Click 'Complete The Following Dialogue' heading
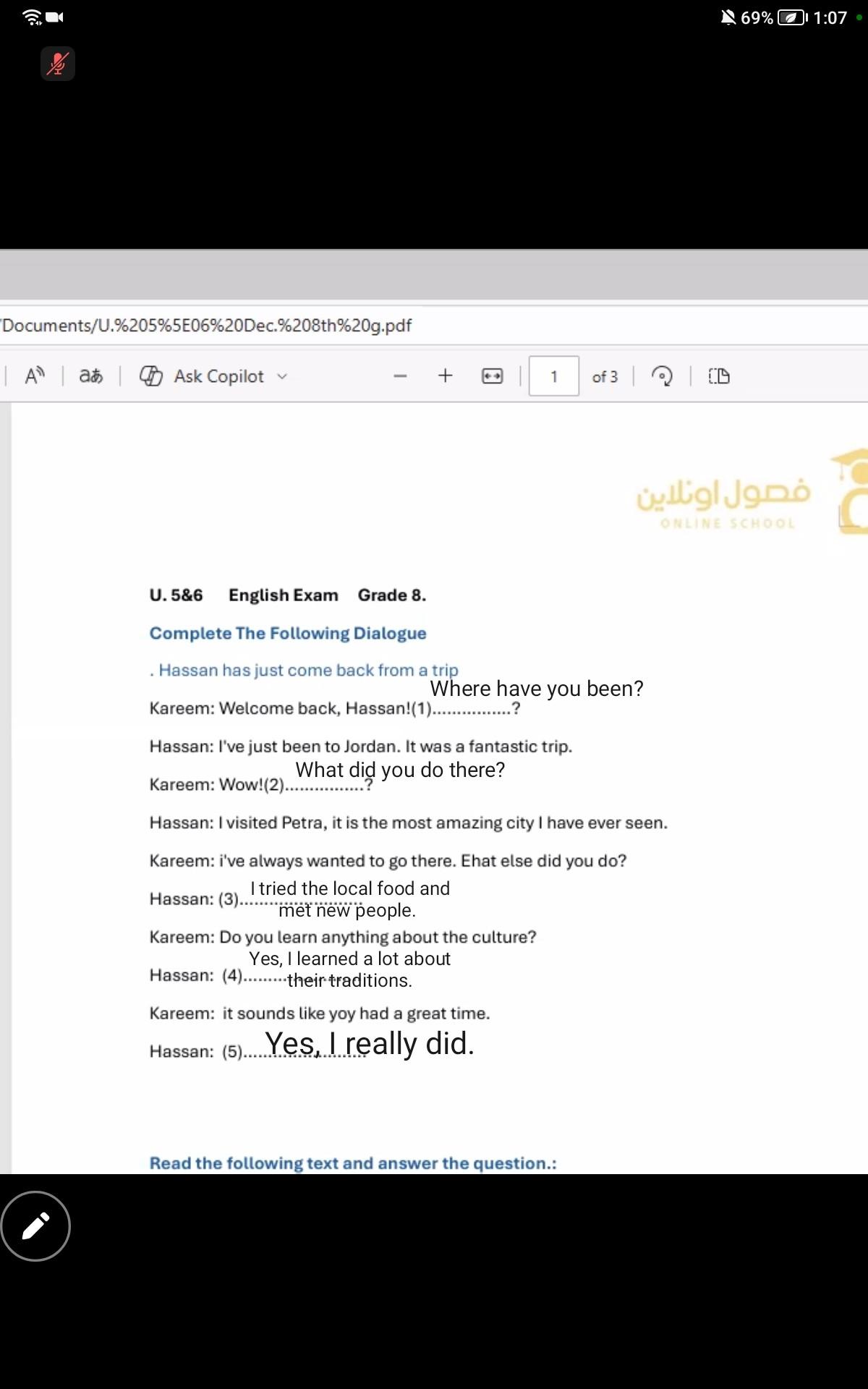This screenshot has height=1389, width=868. (288, 633)
